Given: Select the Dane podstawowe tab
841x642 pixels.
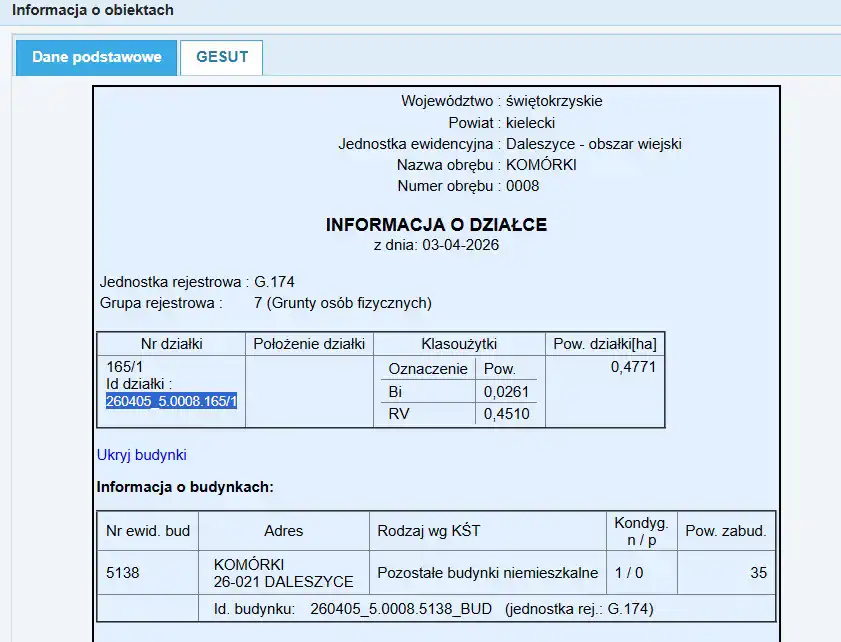Looking at the screenshot, I should point(97,57).
